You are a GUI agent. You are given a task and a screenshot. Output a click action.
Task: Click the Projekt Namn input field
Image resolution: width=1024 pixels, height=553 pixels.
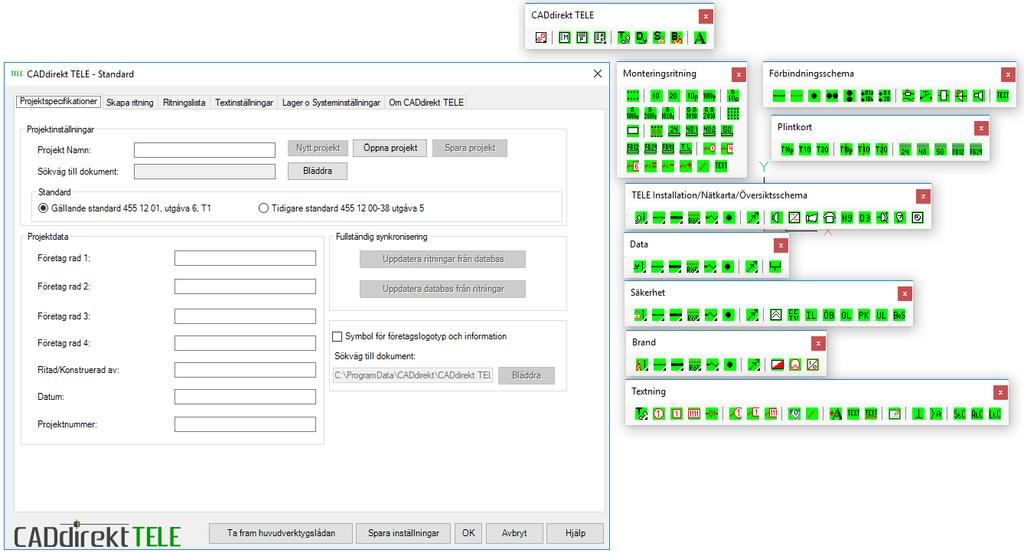click(x=204, y=150)
